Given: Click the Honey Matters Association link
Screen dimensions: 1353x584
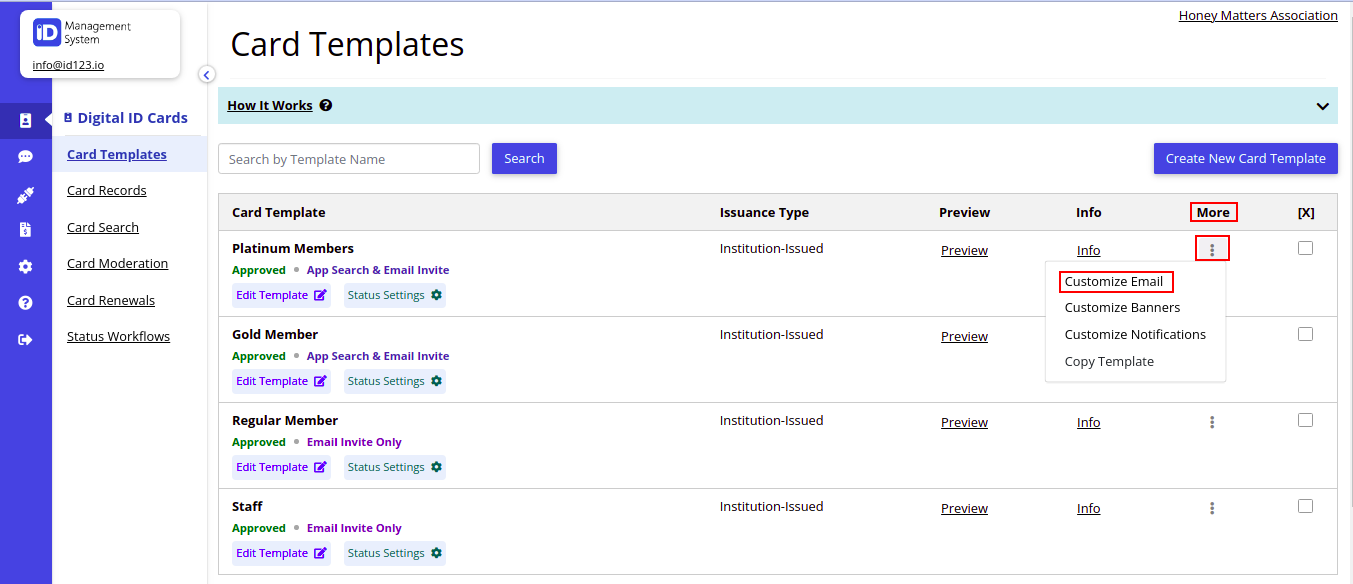Looking at the screenshot, I should pyautogui.click(x=1257, y=15).
